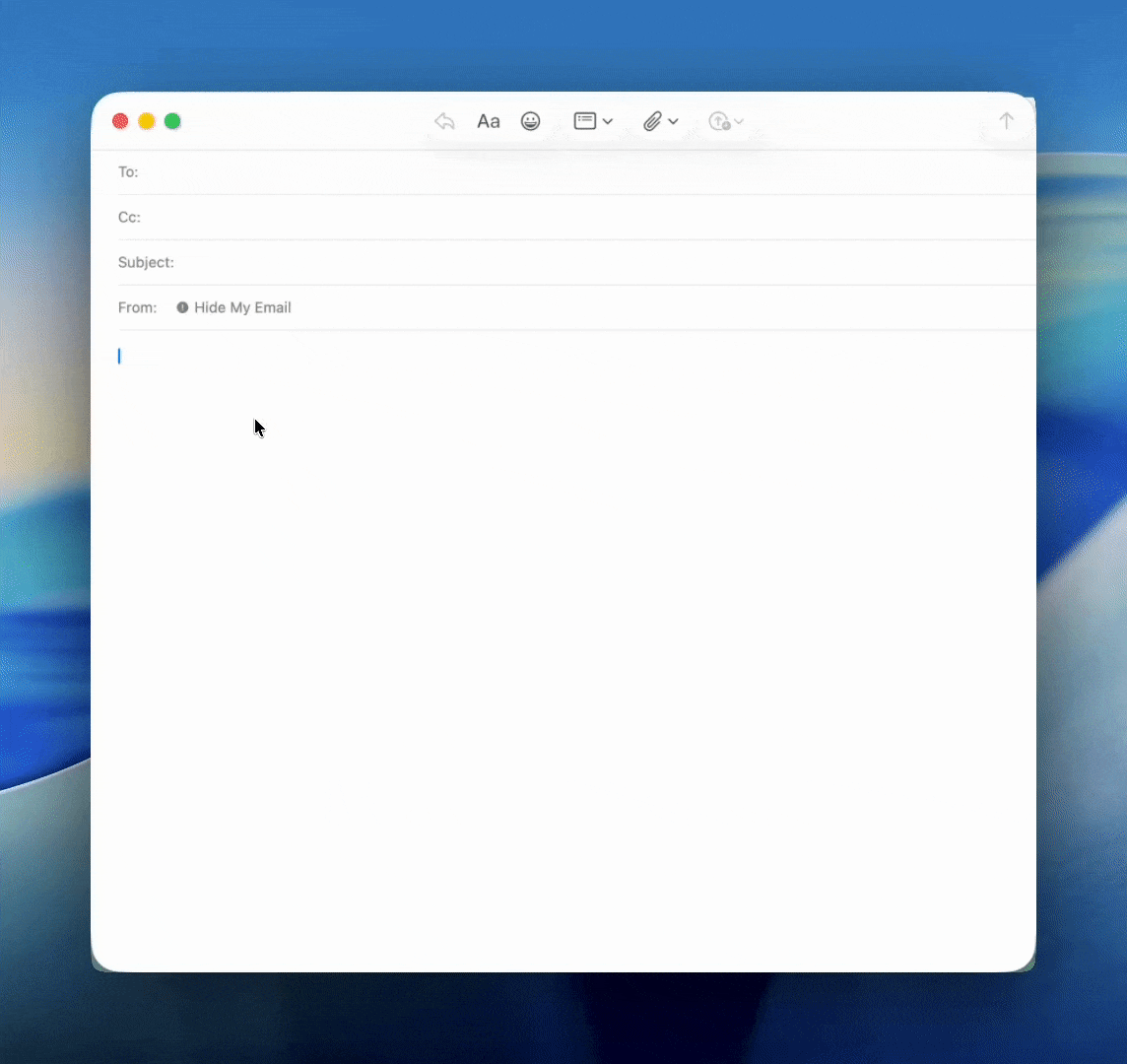Click the Hide My Email info icon

click(182, 307)
